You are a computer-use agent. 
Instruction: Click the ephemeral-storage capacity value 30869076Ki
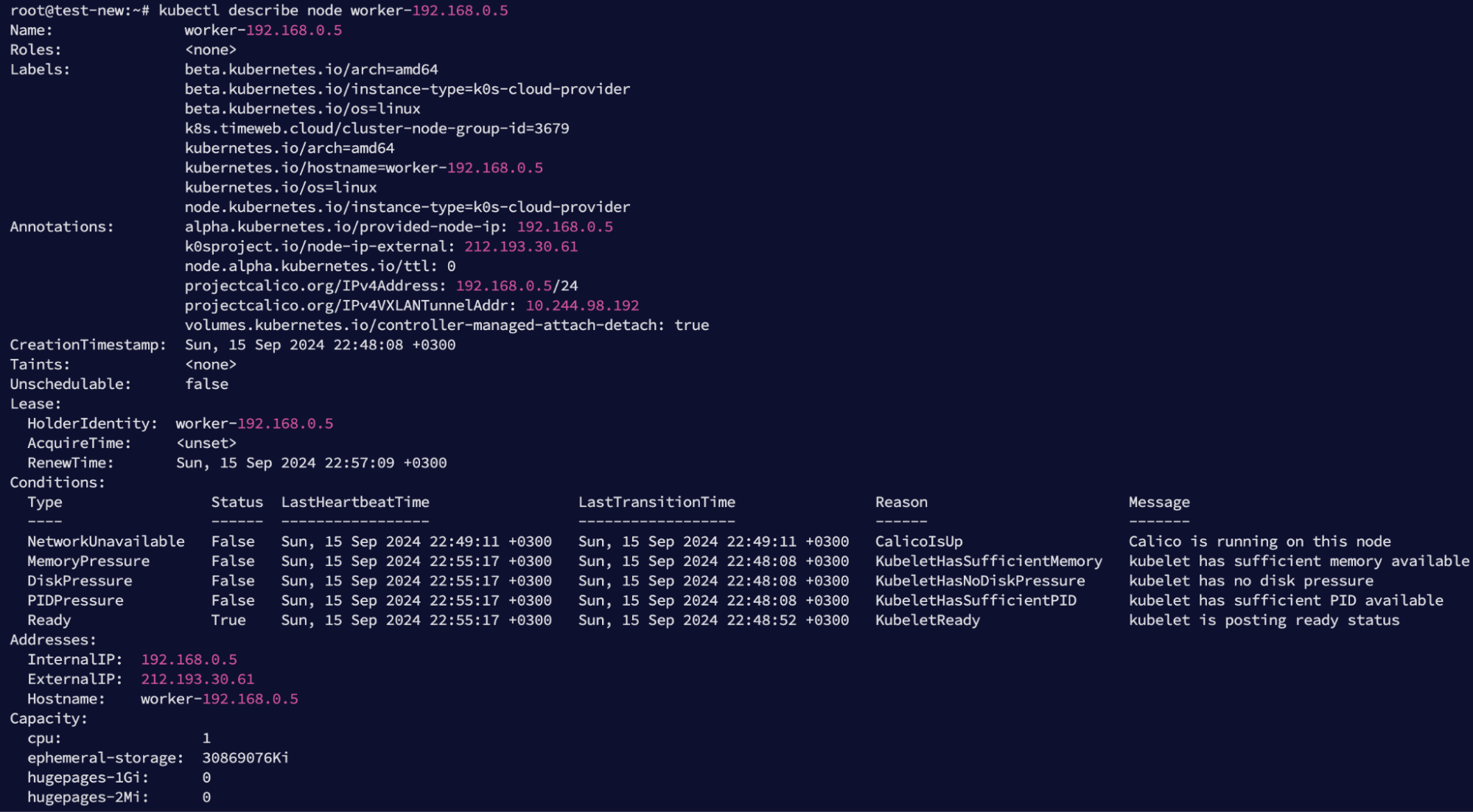[x=245, y=757]
